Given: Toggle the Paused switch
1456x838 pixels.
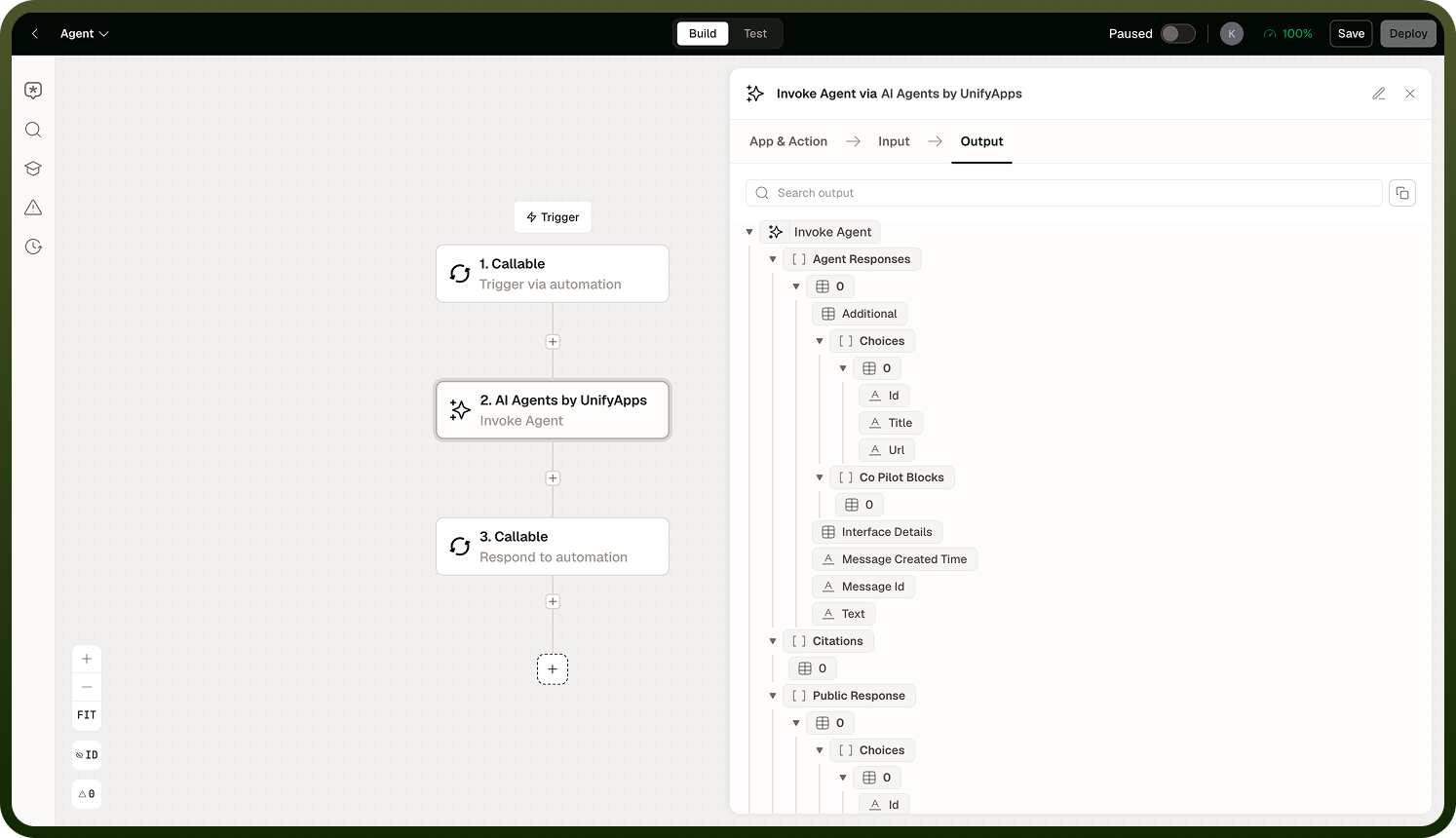Looking at the screenshot, I should pos(1177,34).
